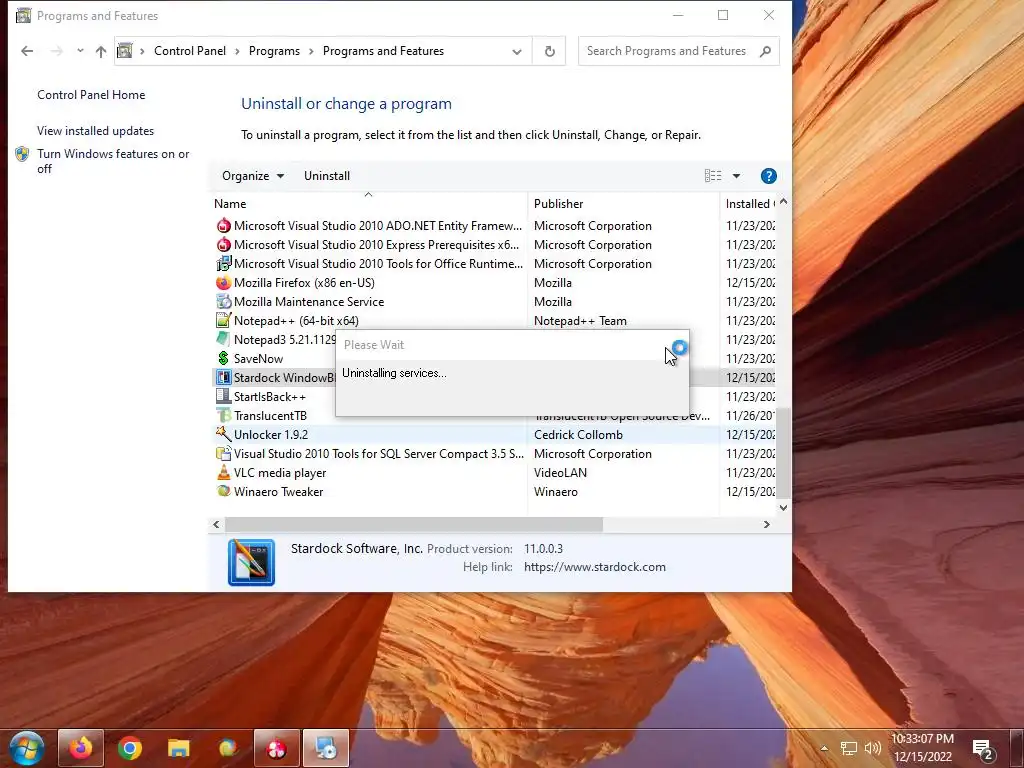The height and width of the screenshot is (768, 1024).
Task: Click the magnifier search icon
Action: point(765,51)
